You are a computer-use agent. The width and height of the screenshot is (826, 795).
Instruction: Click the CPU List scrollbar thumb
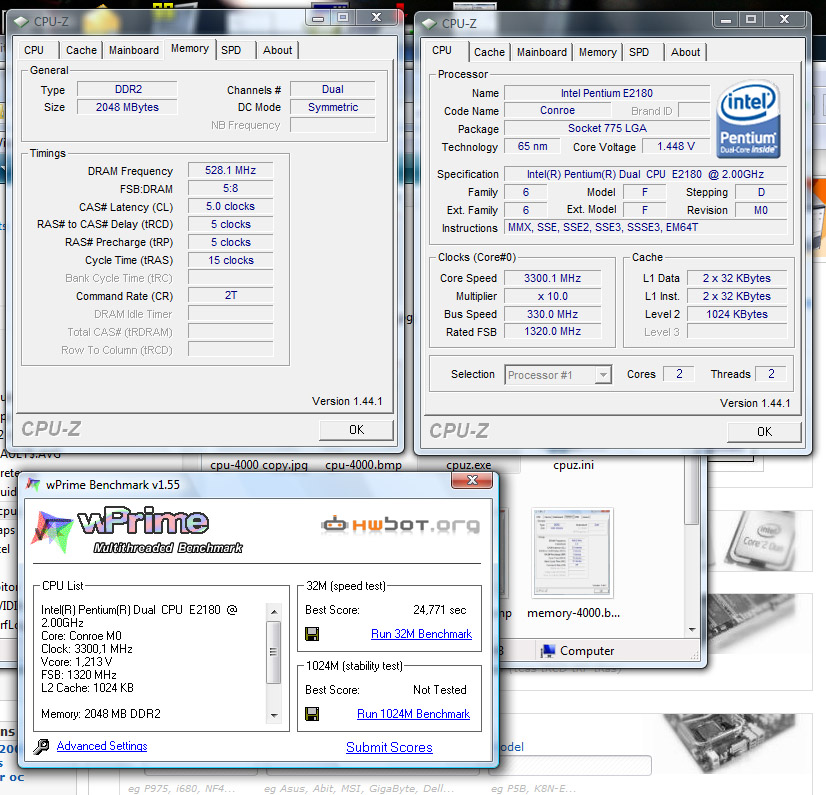274,652
